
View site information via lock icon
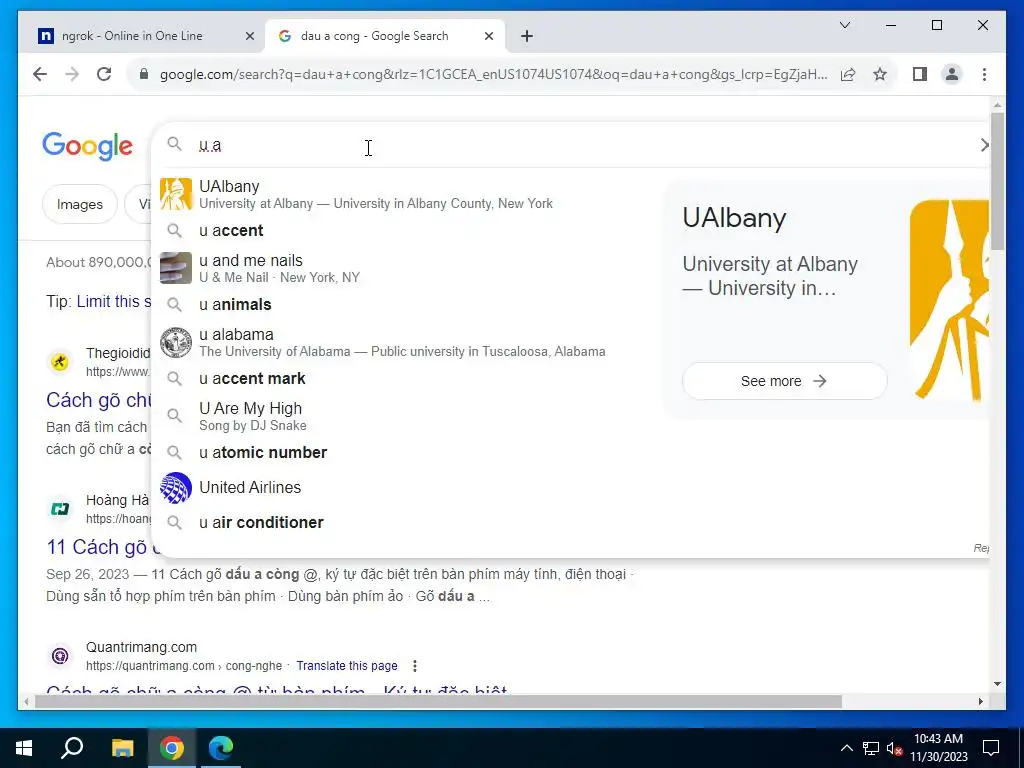click(144, 74)
